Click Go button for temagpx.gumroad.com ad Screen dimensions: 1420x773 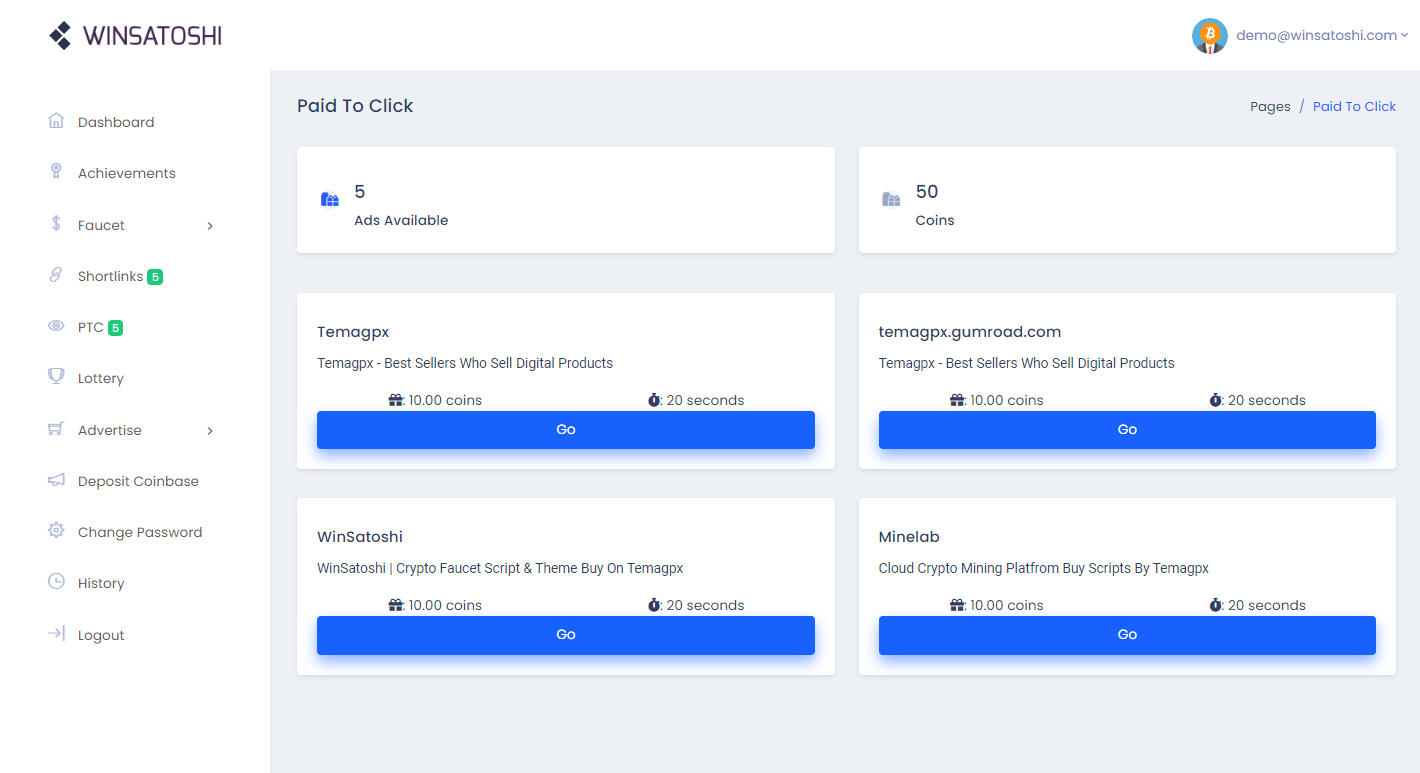click(x=1127, y=430)
